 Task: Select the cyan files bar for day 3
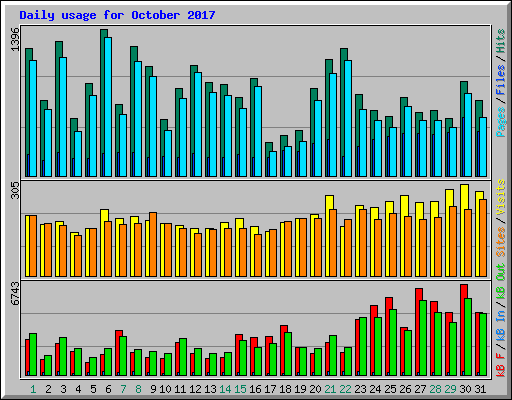point(63,117)
